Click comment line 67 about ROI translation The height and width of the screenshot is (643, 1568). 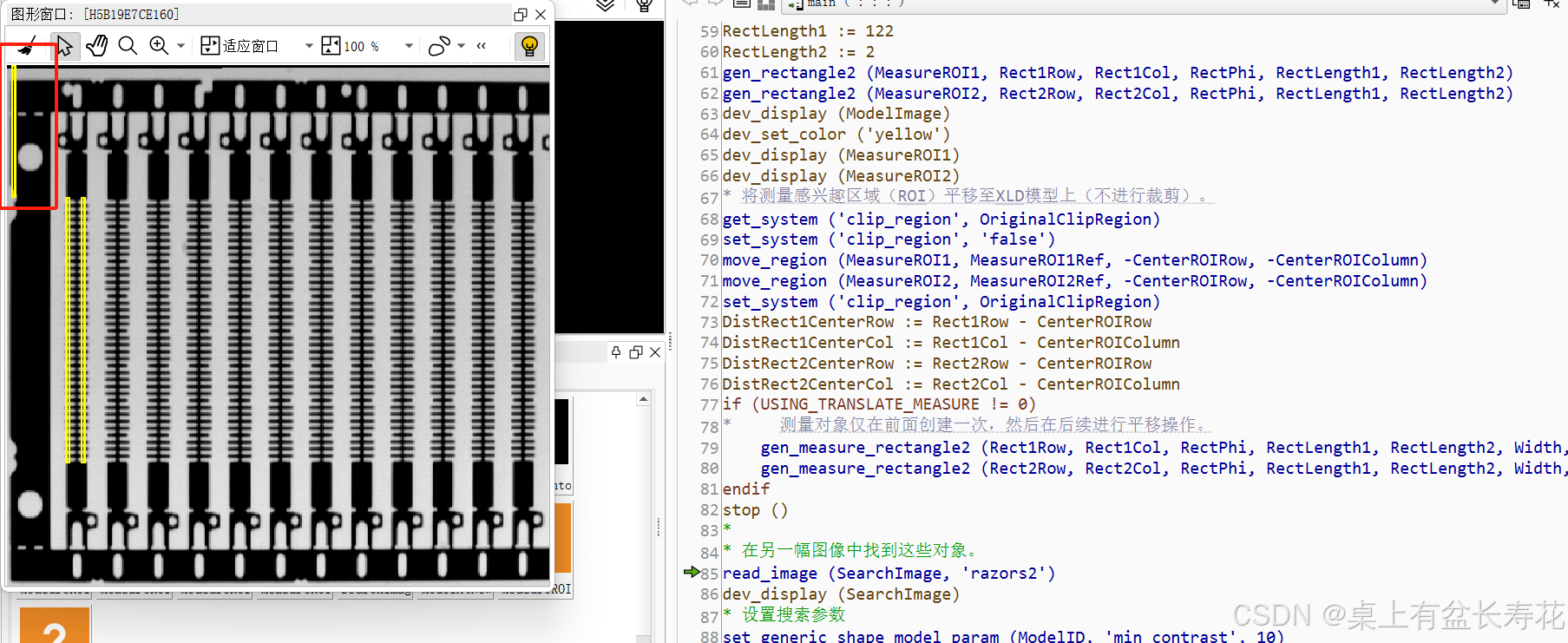click(x=968, y=196)
